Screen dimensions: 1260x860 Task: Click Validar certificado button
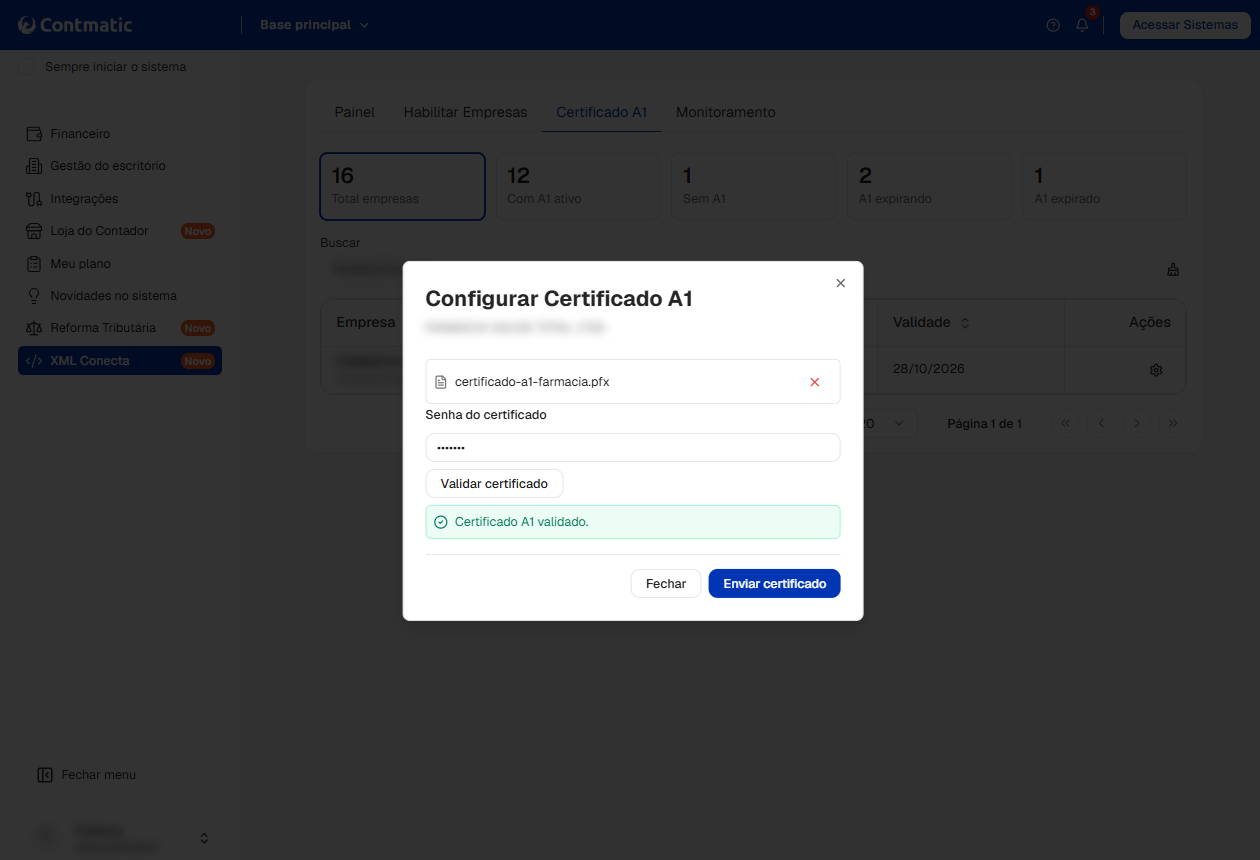494,484
